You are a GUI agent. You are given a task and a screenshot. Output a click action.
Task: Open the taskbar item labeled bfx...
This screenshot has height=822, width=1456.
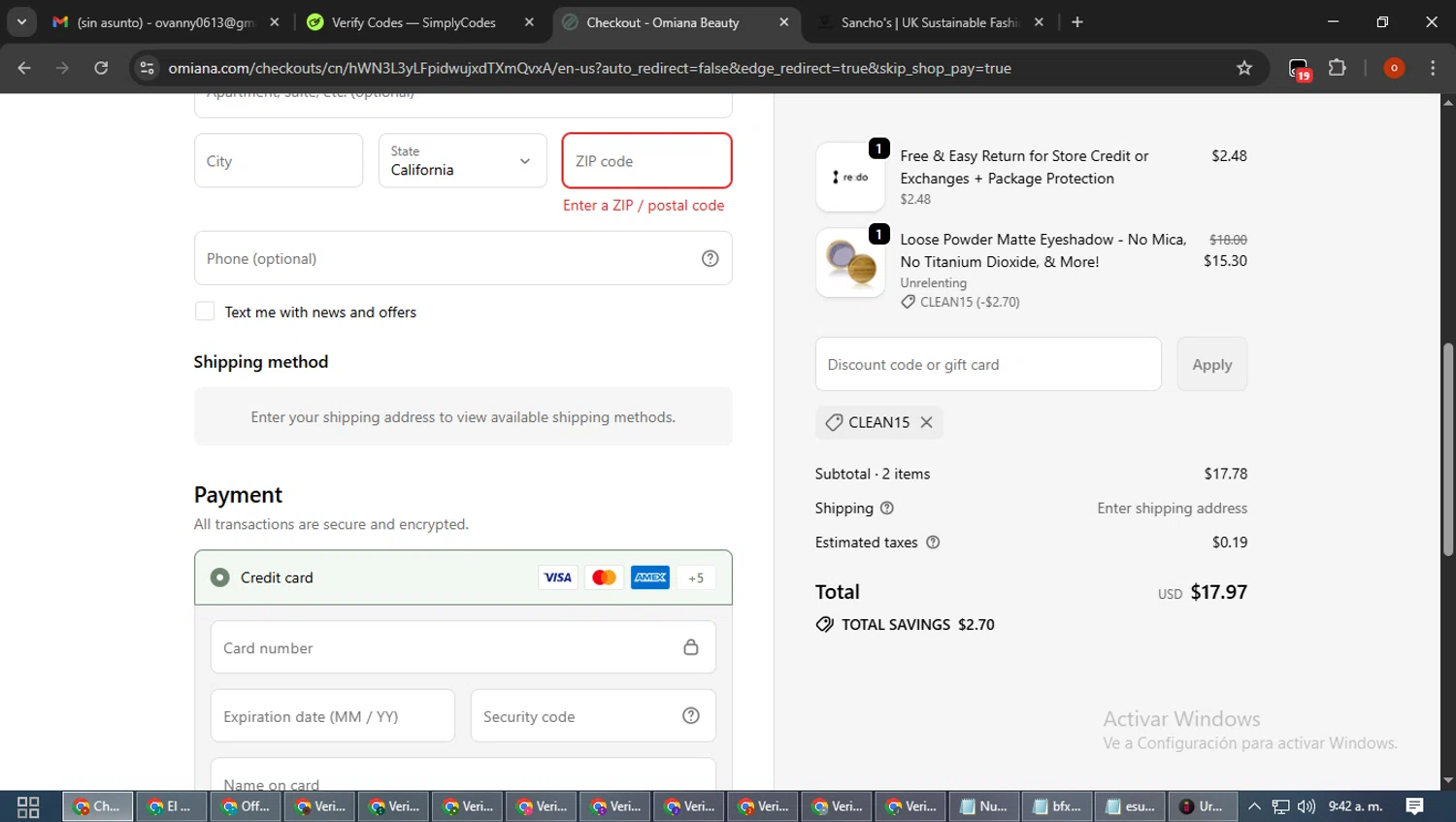1057,806
